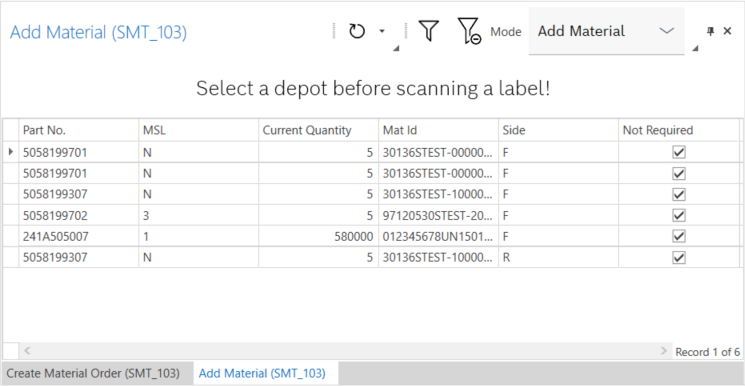The width and height of the screenshot is (745, 386).
Task: Toggle Not Required for 5058199307 side F row
Action: tap(679, 194)
